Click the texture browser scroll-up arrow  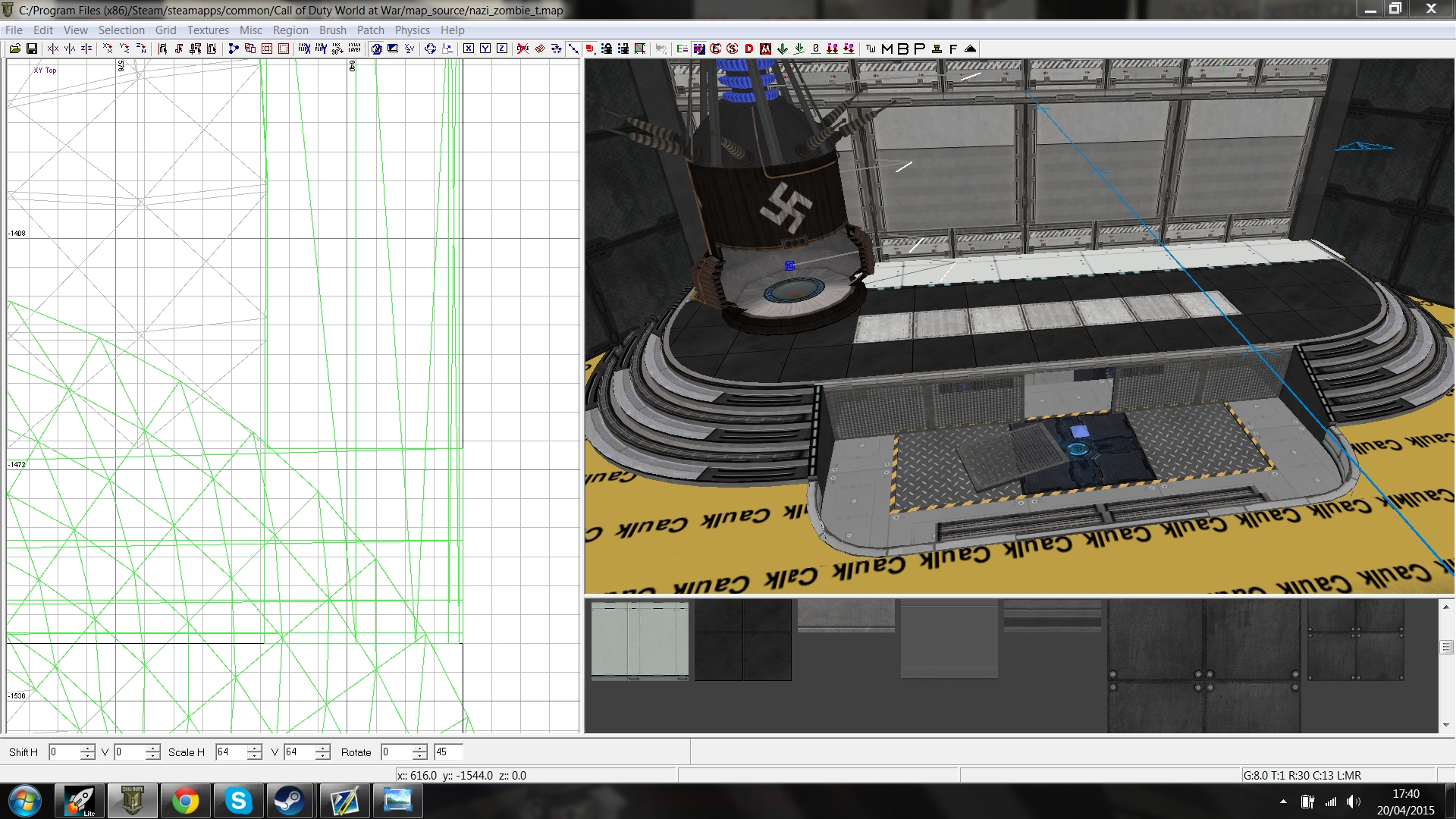[x=1446, y=607]
